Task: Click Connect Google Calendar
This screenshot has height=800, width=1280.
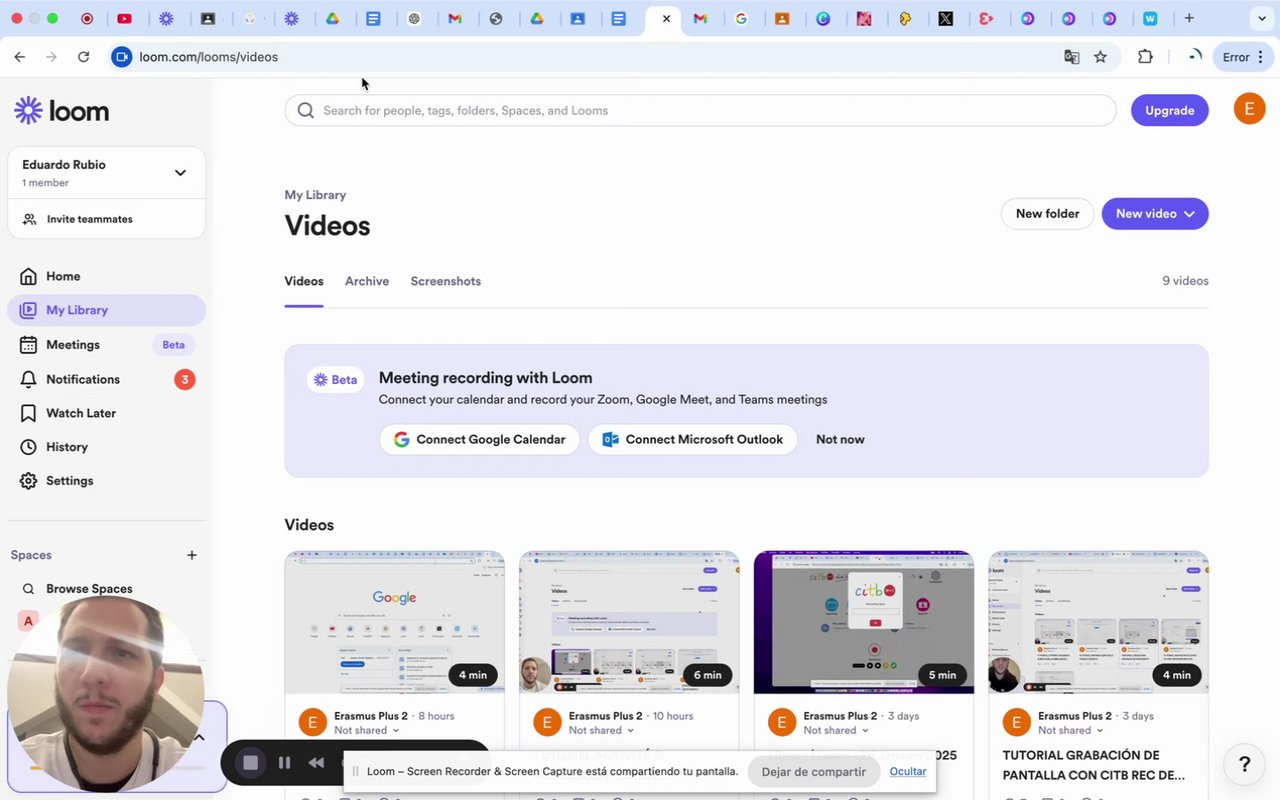Action: pyautogui.click(x=479, y=439)
